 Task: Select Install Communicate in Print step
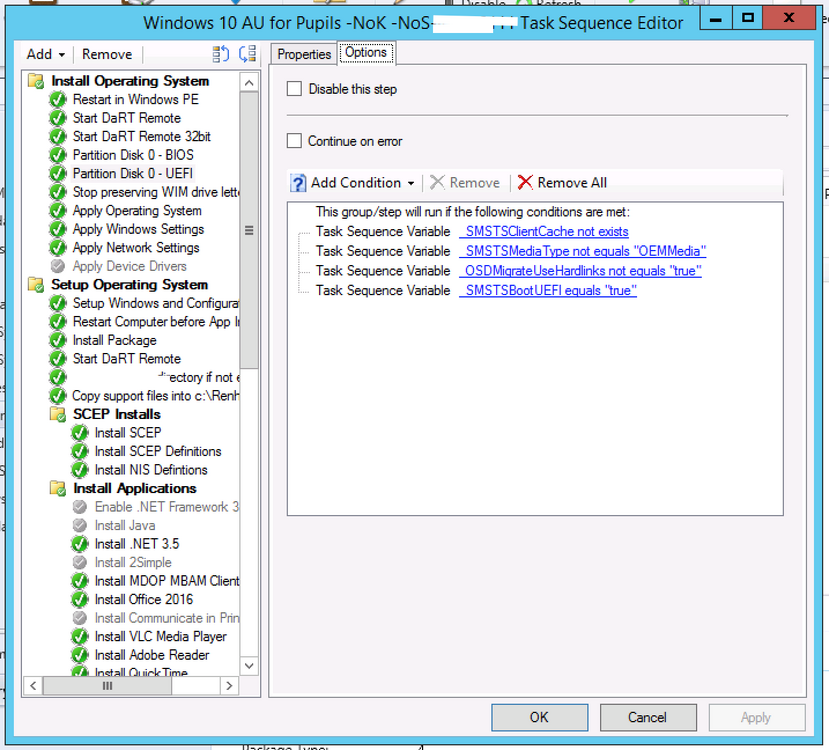point(167,618)
